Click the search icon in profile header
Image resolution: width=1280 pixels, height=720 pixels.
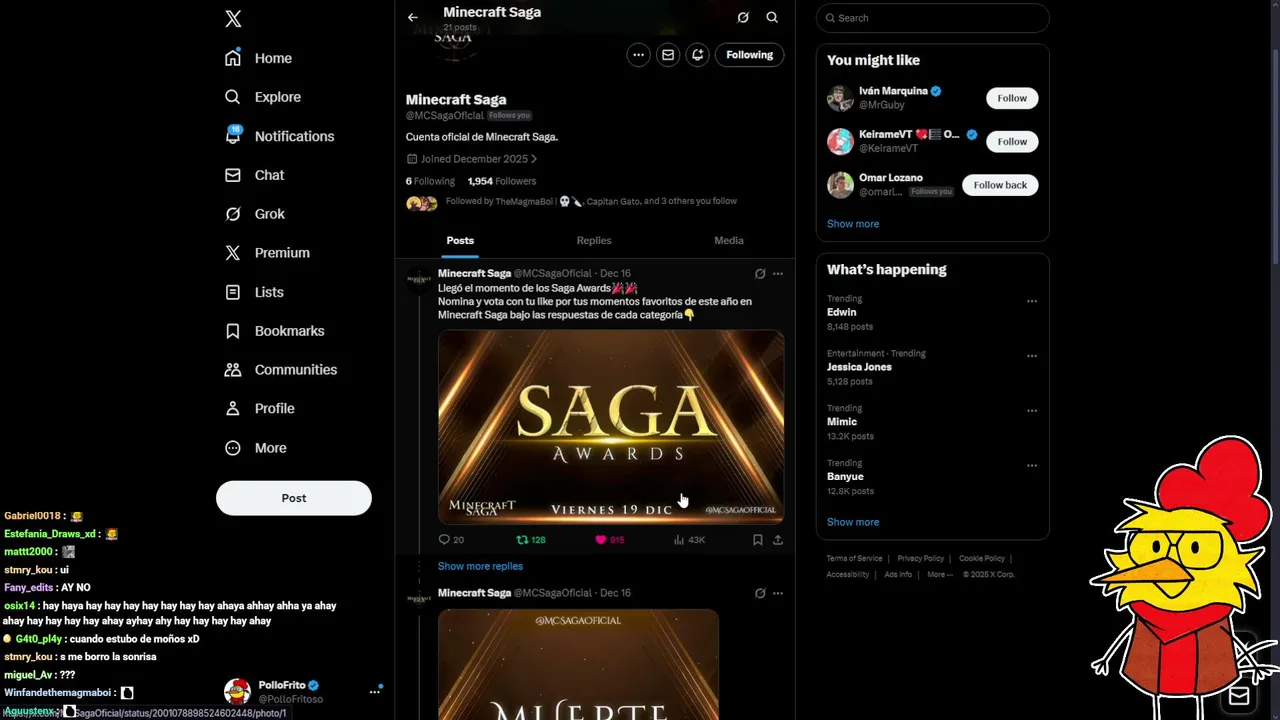pos(772,18)
